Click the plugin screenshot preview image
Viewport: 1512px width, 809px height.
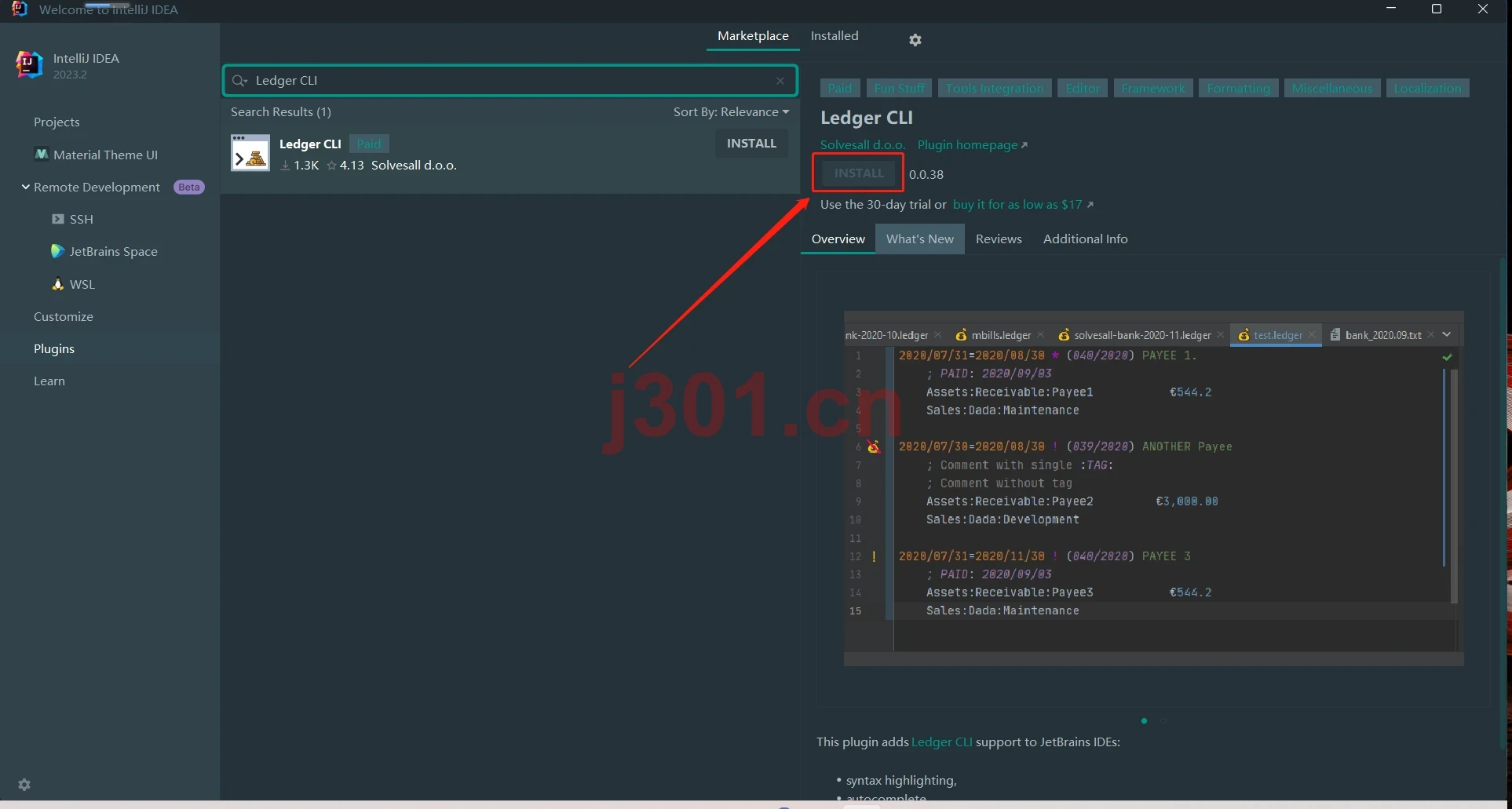click(x=1154, y=488)
